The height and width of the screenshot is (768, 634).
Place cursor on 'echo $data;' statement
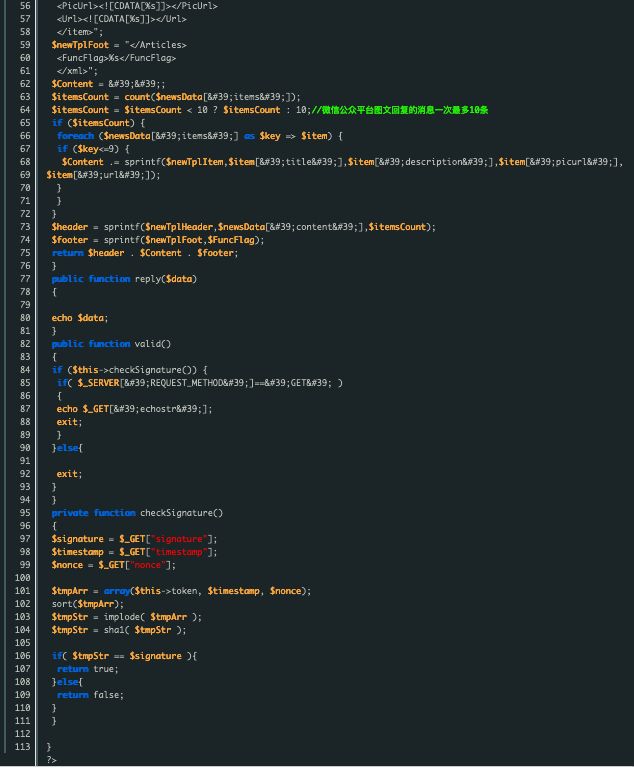pos(80,318)
